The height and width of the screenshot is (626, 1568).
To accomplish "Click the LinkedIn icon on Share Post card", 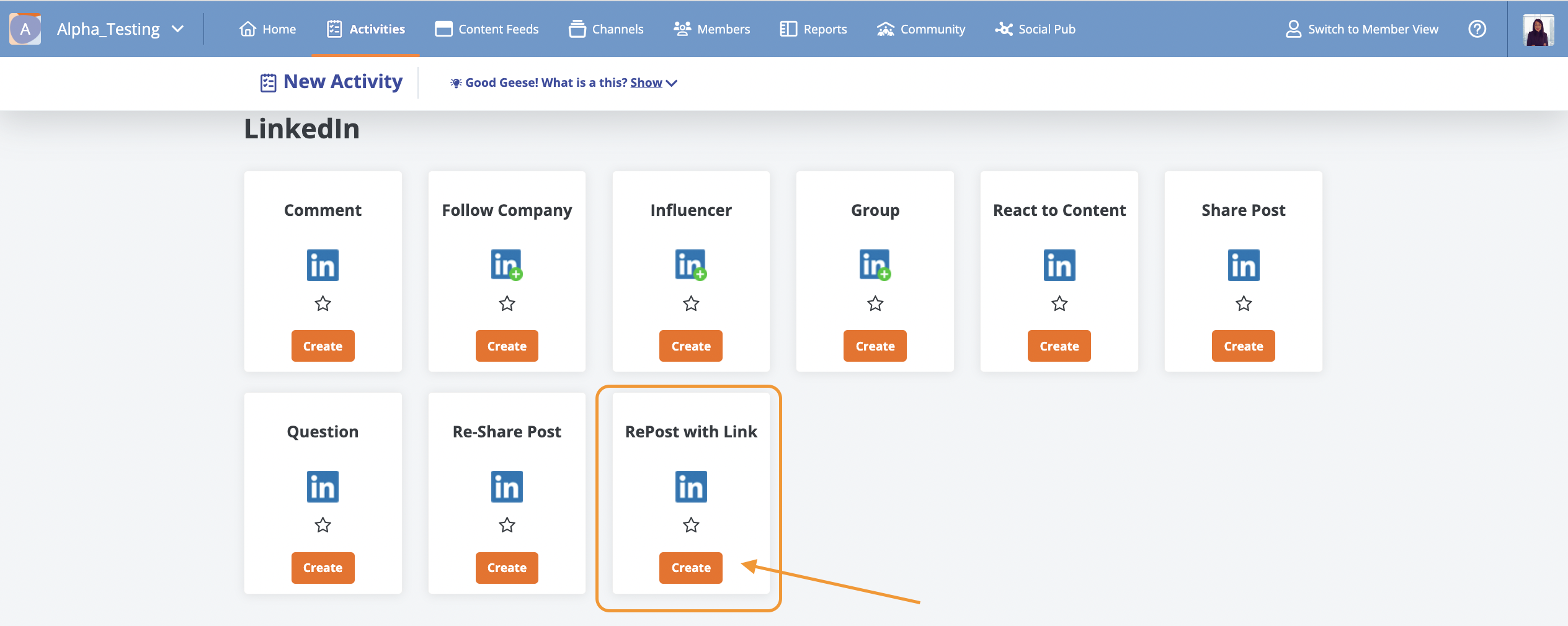I will 1244,265.
